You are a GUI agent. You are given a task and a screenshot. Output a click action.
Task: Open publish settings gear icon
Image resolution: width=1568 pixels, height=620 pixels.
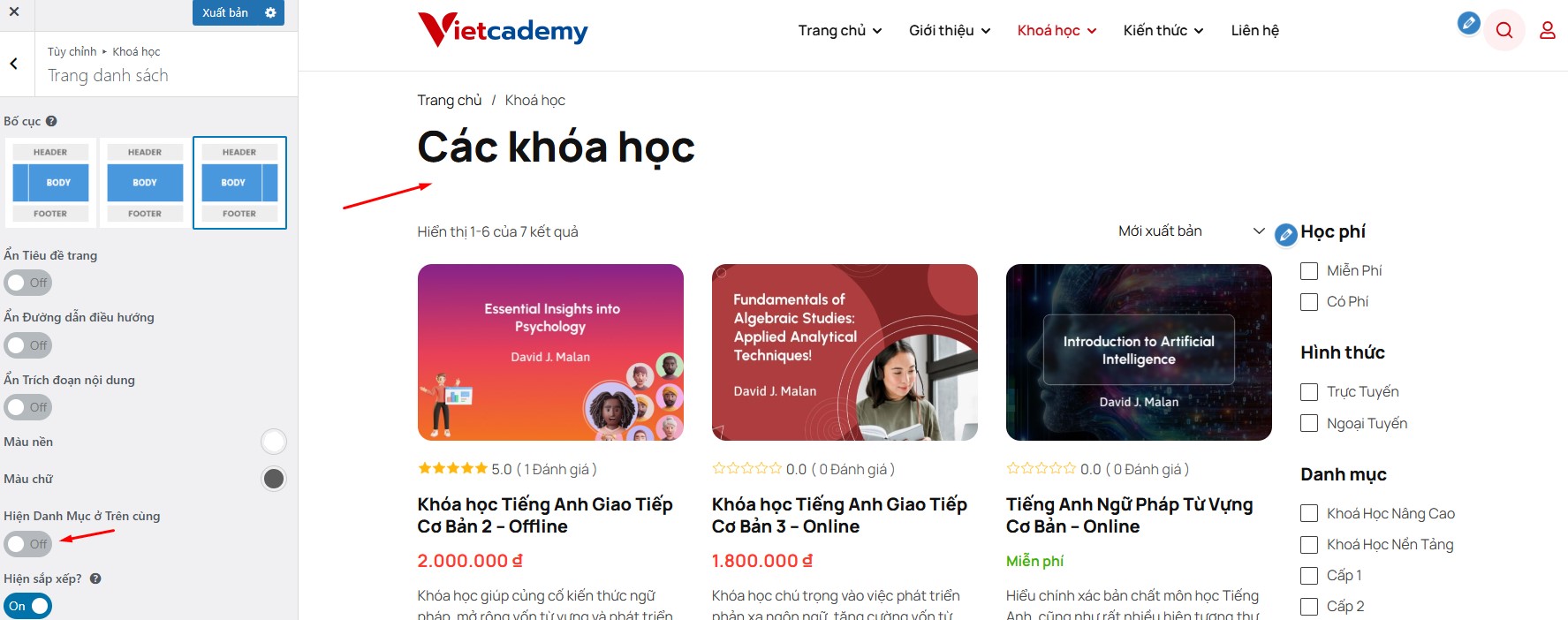point(270,12)
